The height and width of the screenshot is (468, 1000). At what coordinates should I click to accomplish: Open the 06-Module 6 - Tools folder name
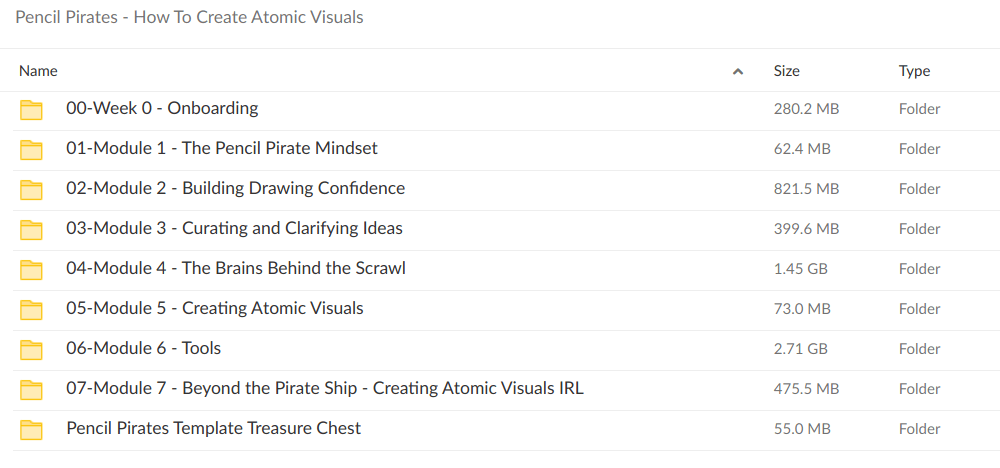(x=144, y=348)
